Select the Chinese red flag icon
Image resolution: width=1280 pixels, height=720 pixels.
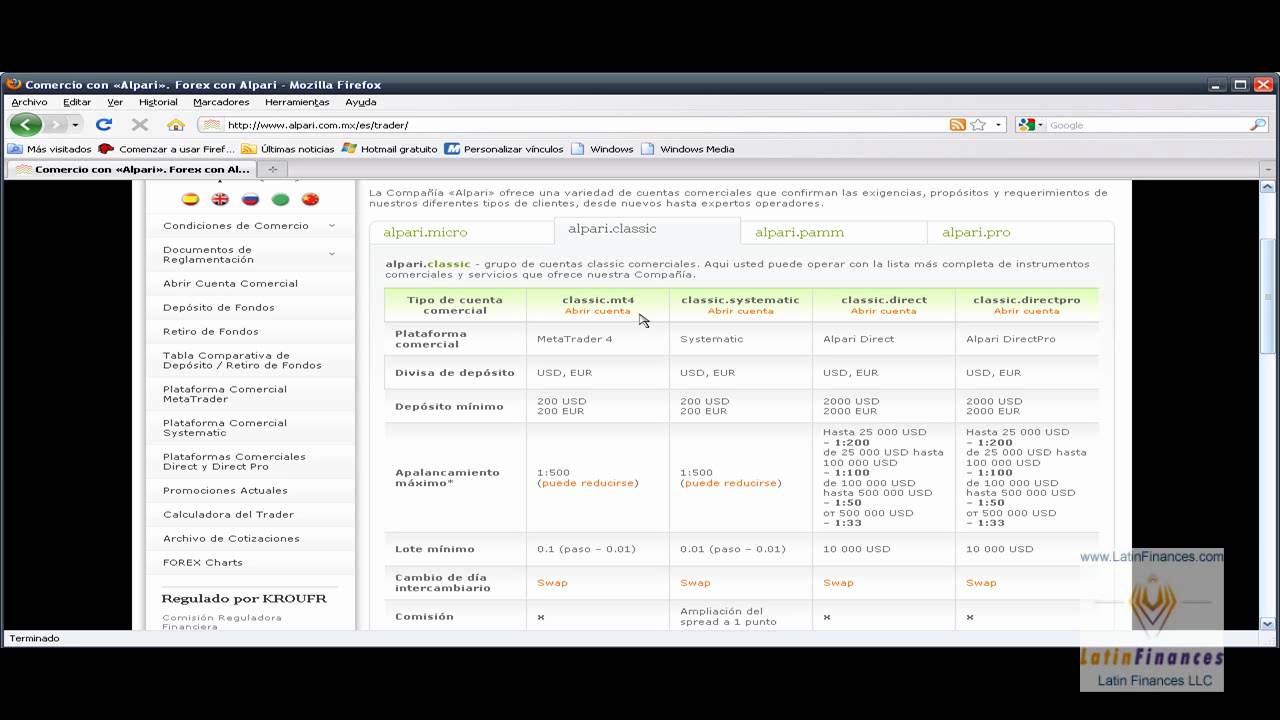[x=310, y=199]
